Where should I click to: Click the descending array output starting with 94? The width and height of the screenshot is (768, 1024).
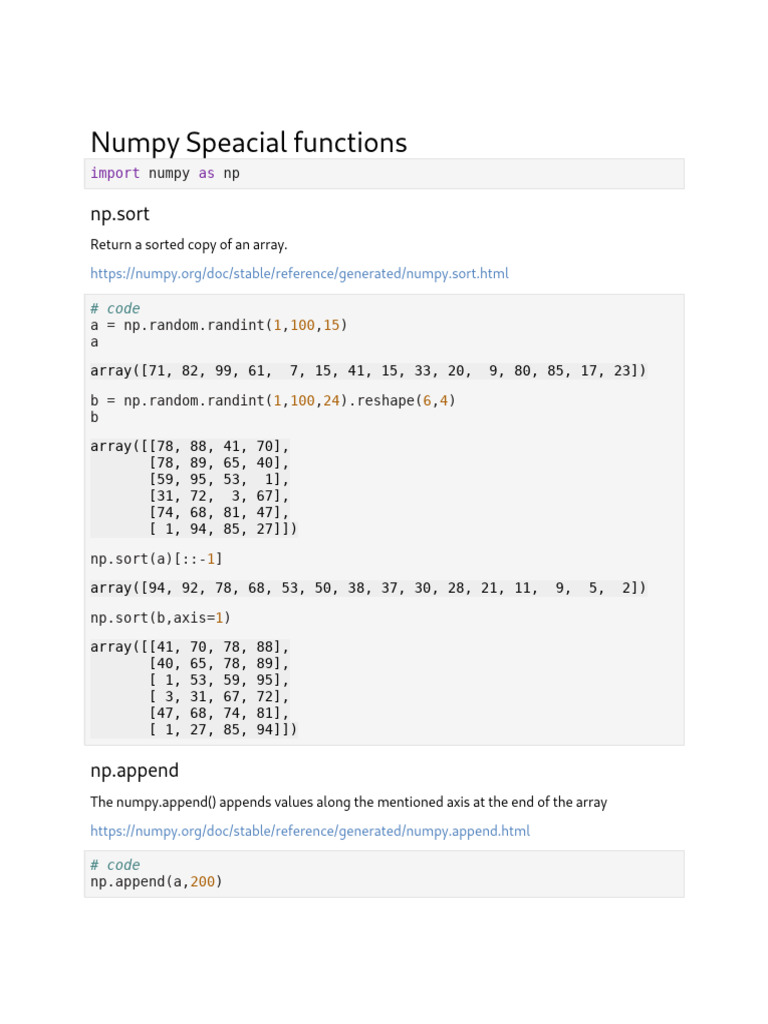pyautogui.click(x=368, y=588)
